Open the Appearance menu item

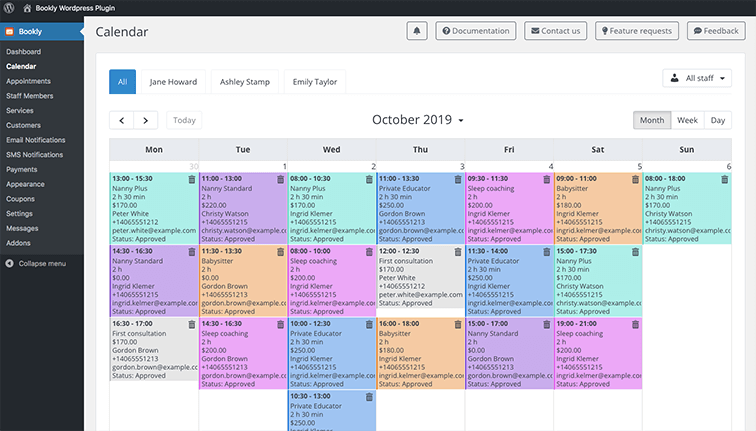click(x=25, y=184)
